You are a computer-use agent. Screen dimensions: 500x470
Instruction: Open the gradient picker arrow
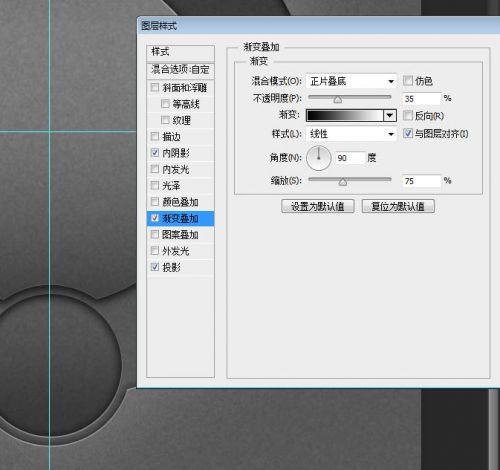pyautogui.click(x=389, y=115)
